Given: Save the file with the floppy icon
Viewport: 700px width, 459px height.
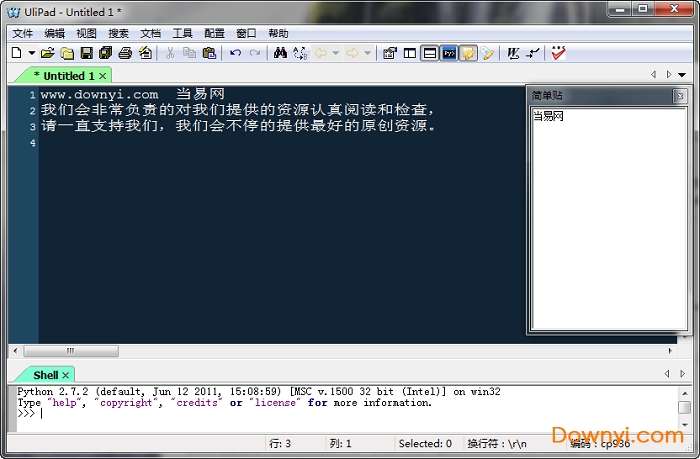Looking at the screenshot, I should click(86, 53).
